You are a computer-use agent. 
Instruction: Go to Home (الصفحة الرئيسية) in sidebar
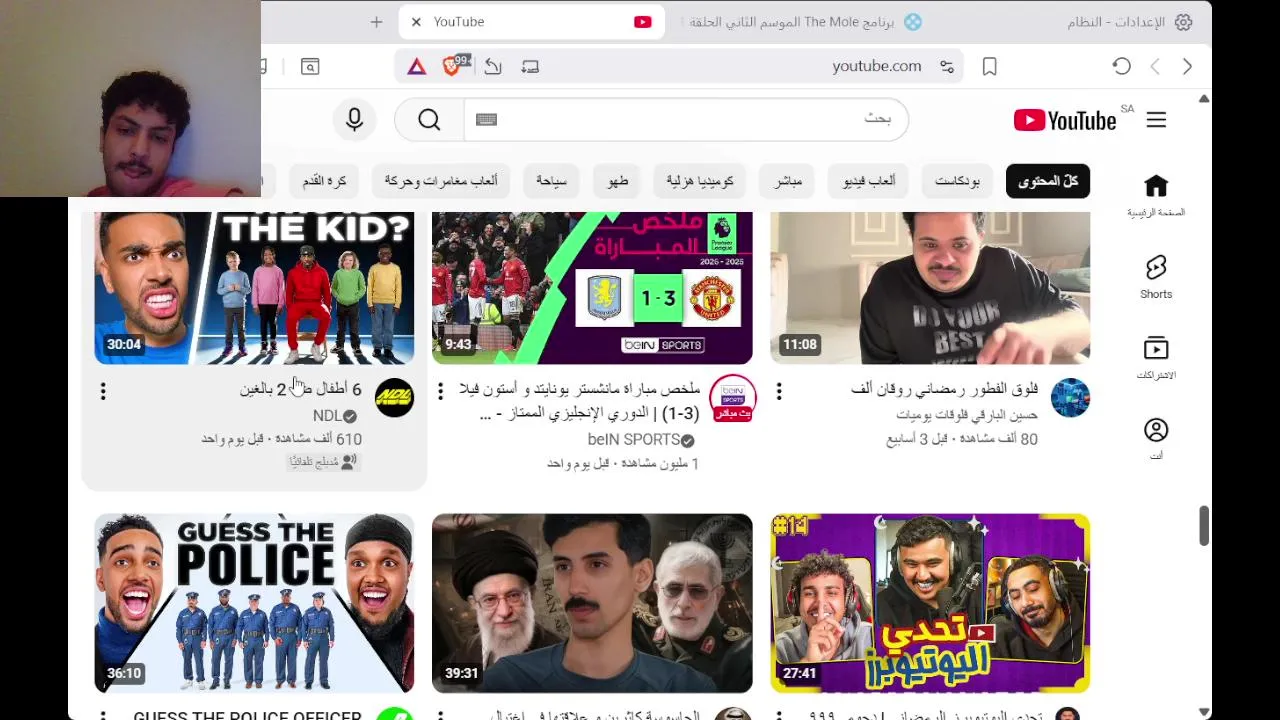point(1156,195)
